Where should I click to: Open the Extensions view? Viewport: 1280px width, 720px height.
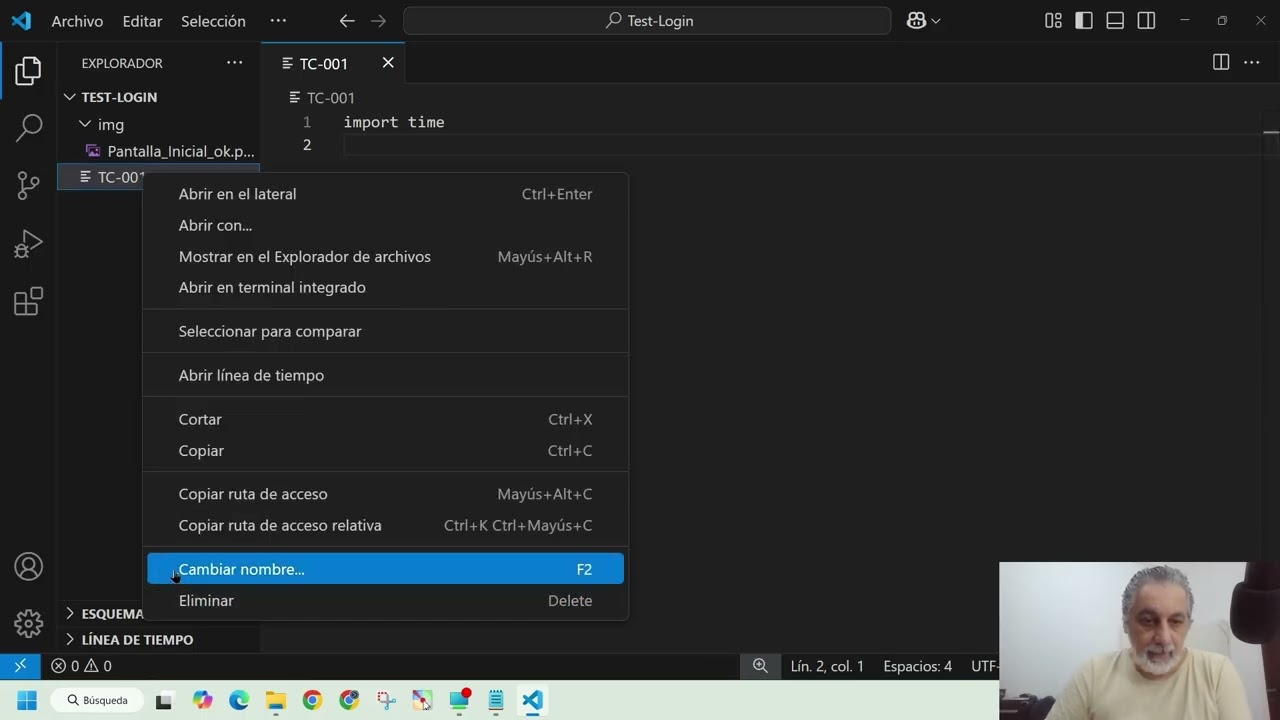click(x=28, y=301)
